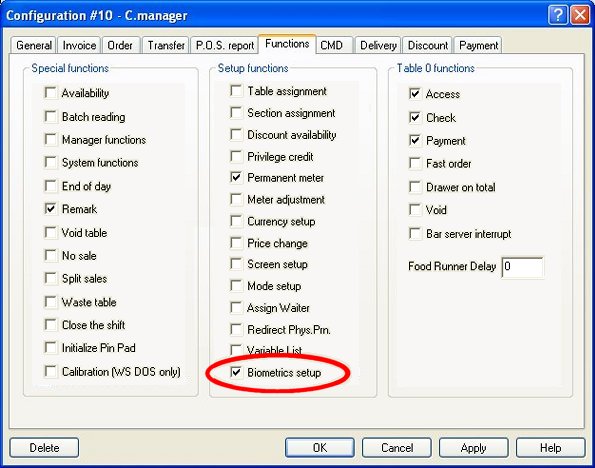Uncheck the Biometrics setup checkbox
The height and width of the screenshot is (468, 595).
236,372
